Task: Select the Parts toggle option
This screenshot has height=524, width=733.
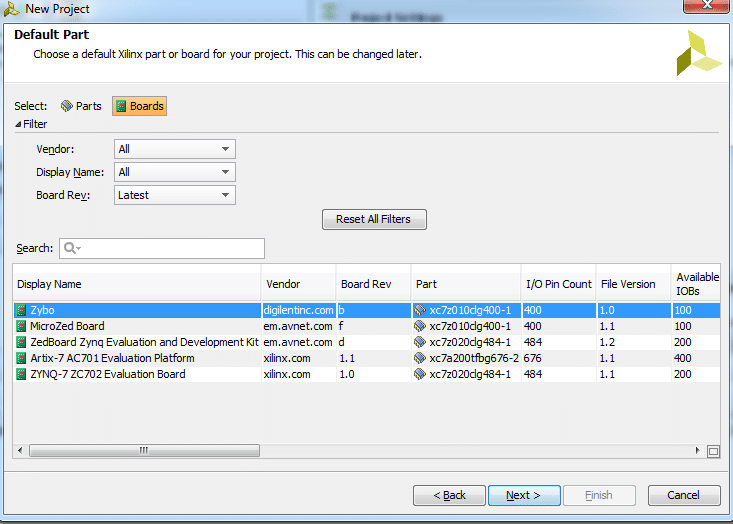Action: point(81,106)
